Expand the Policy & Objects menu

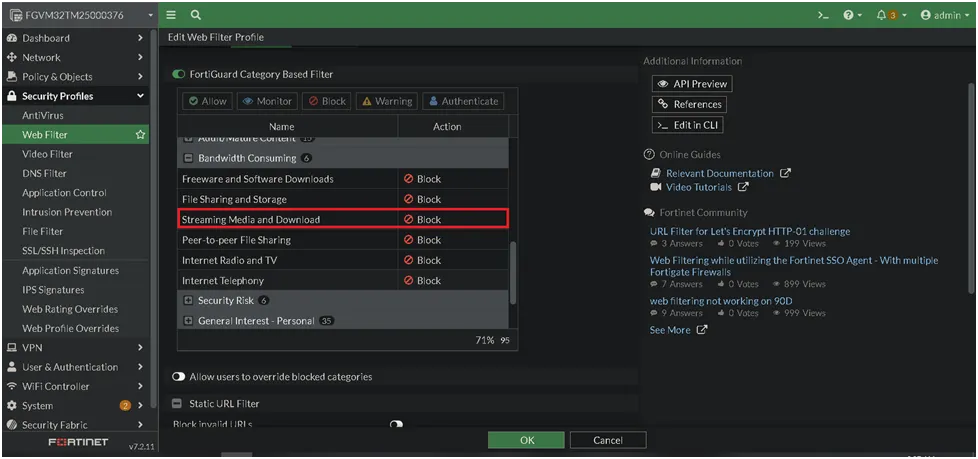click(75, 77)
